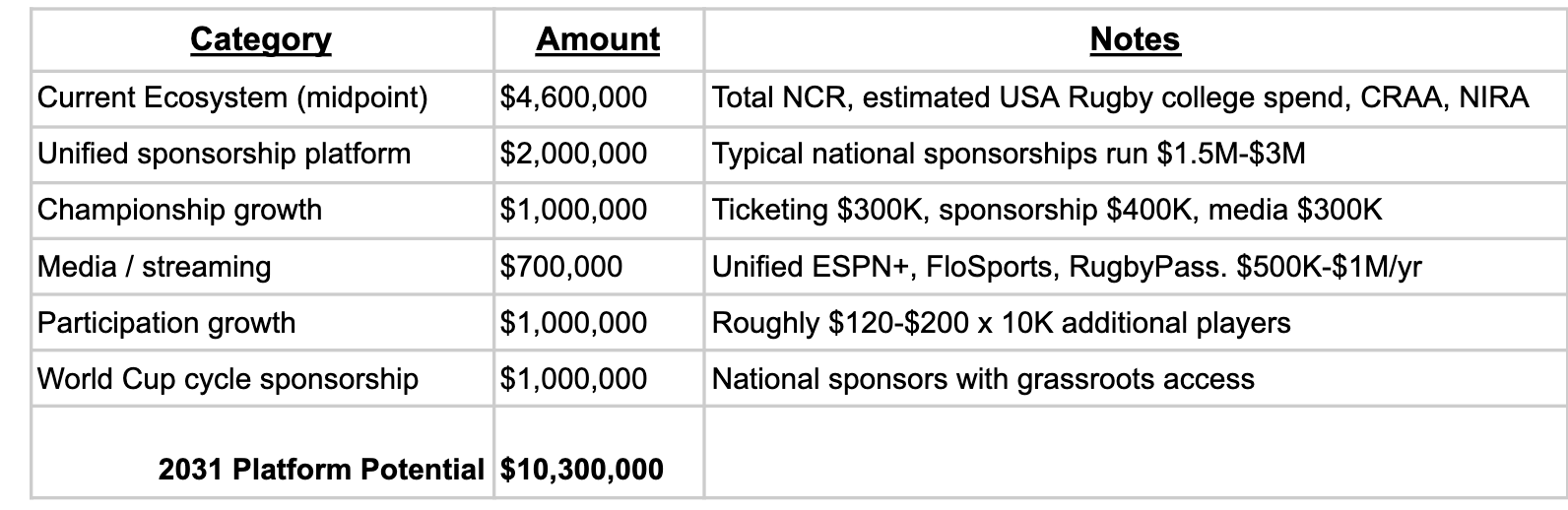Select the Ticketing $300K notes cell
1568x510 pixels.
click(1047, 210)
